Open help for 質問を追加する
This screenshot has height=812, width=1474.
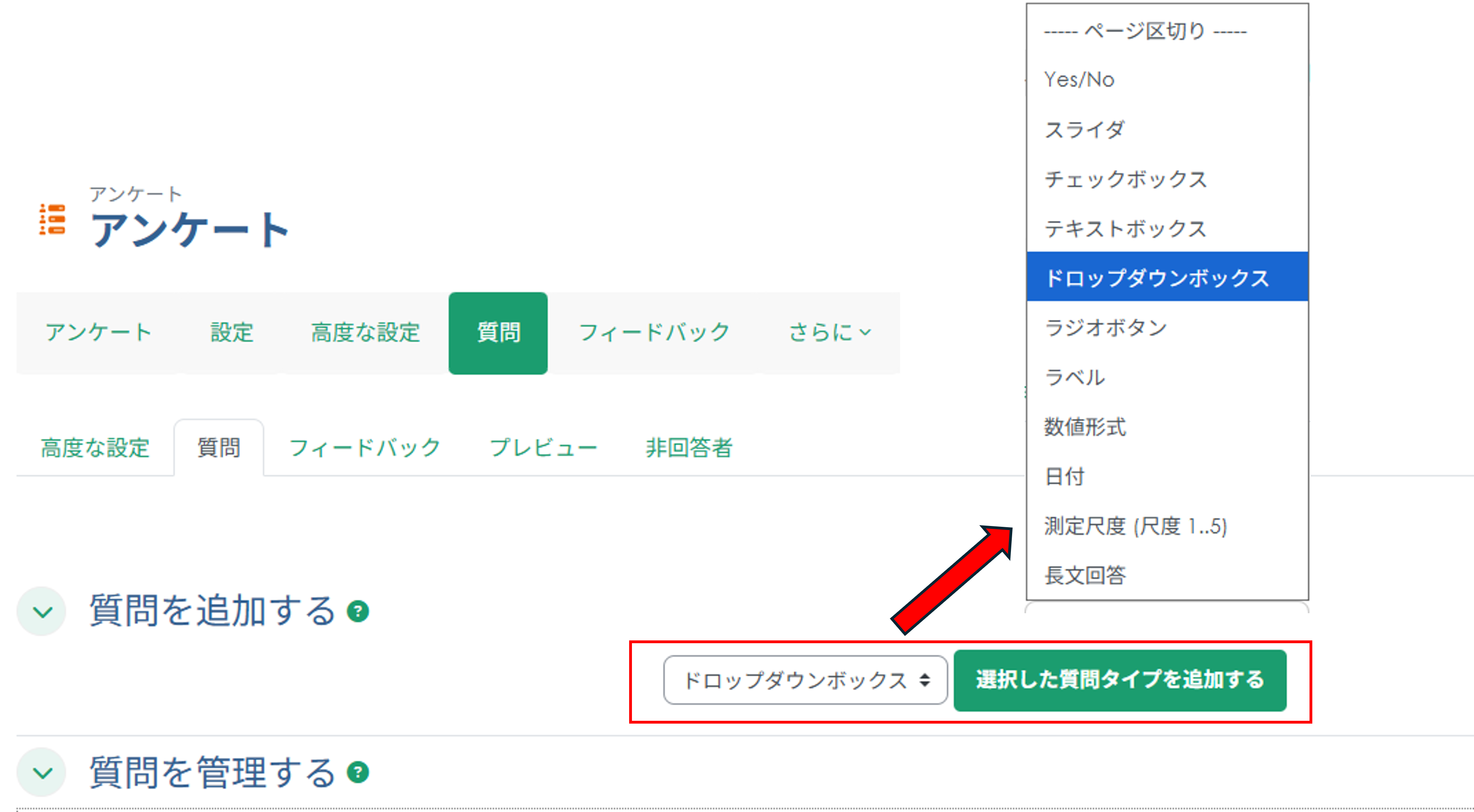358,611
